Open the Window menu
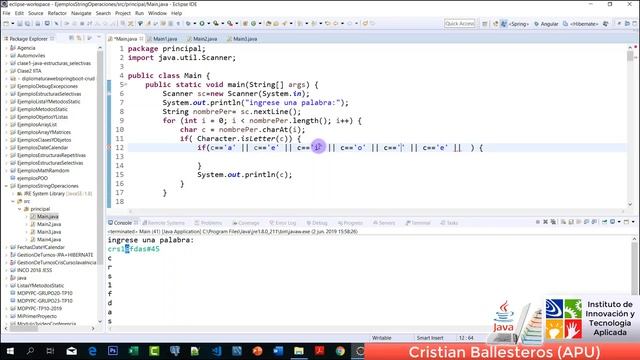Viewport: 640px width, 360px height. tap(157, 13)
